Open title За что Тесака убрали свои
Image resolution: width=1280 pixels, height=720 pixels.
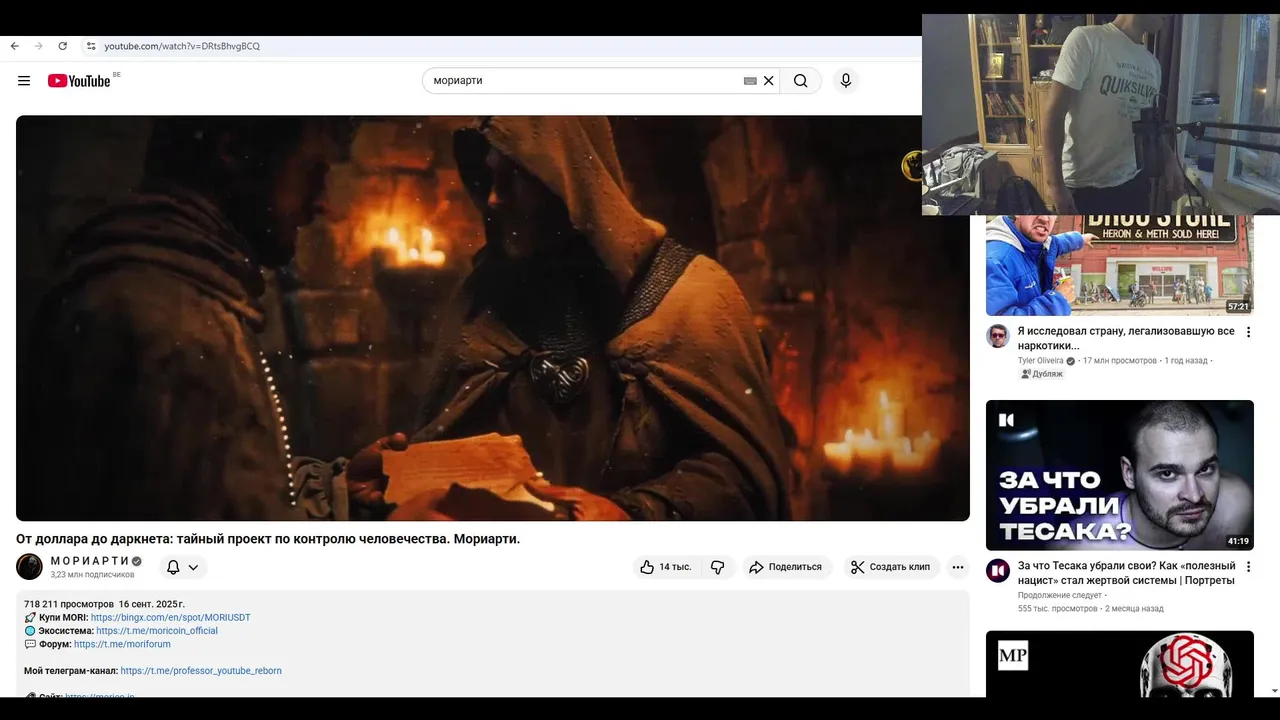1126,573
